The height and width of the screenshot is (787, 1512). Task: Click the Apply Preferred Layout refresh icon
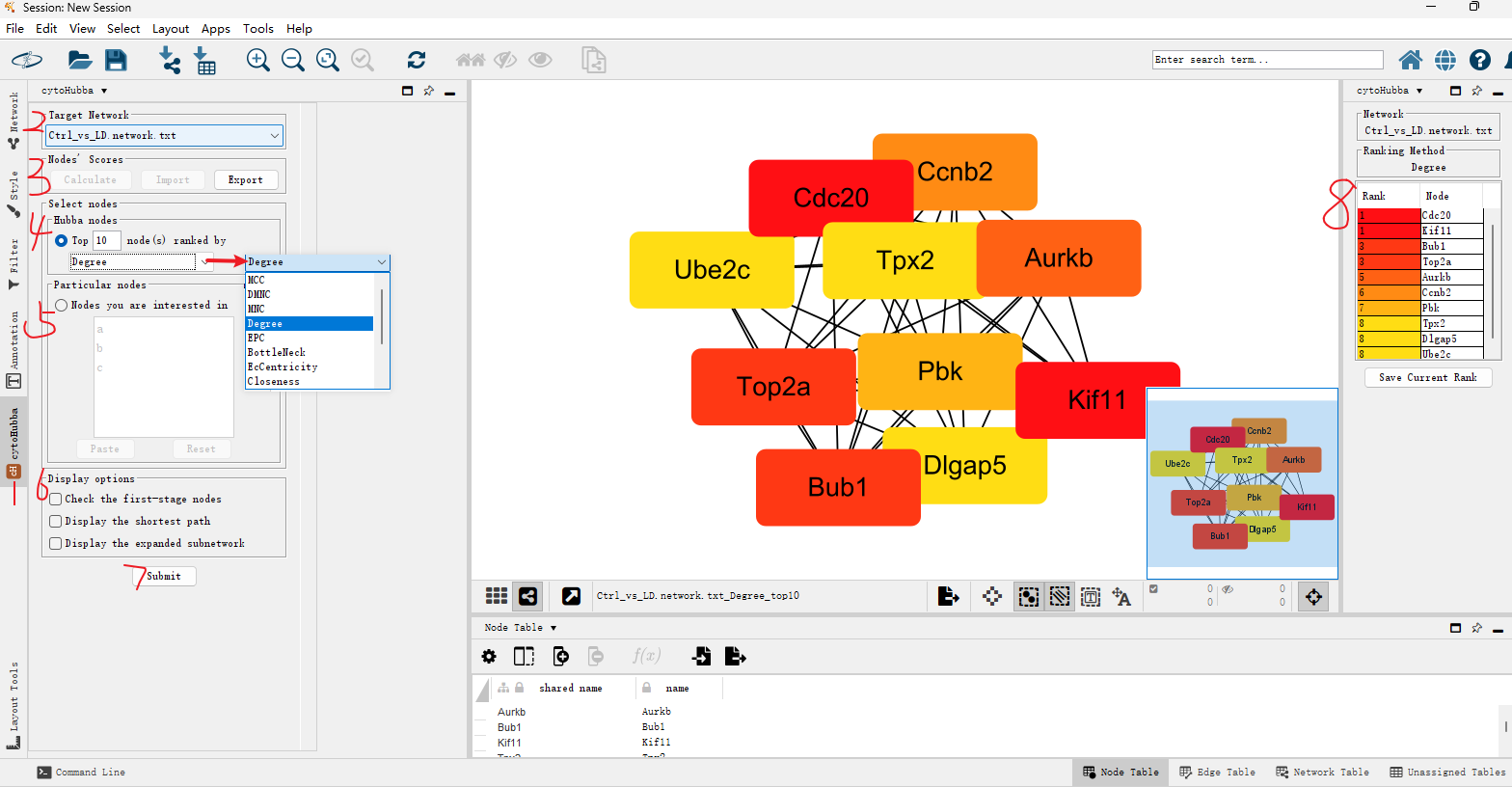(x=417, y=61)
